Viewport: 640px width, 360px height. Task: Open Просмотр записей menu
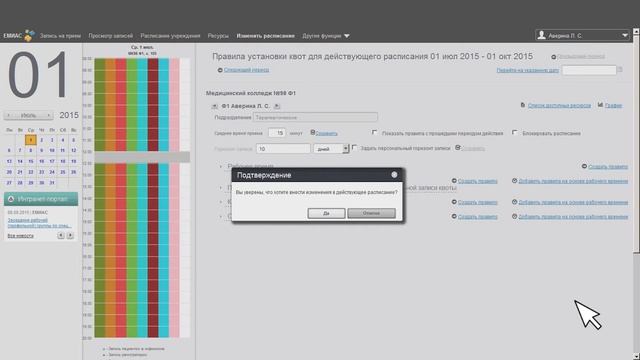(x=111, y=36)
